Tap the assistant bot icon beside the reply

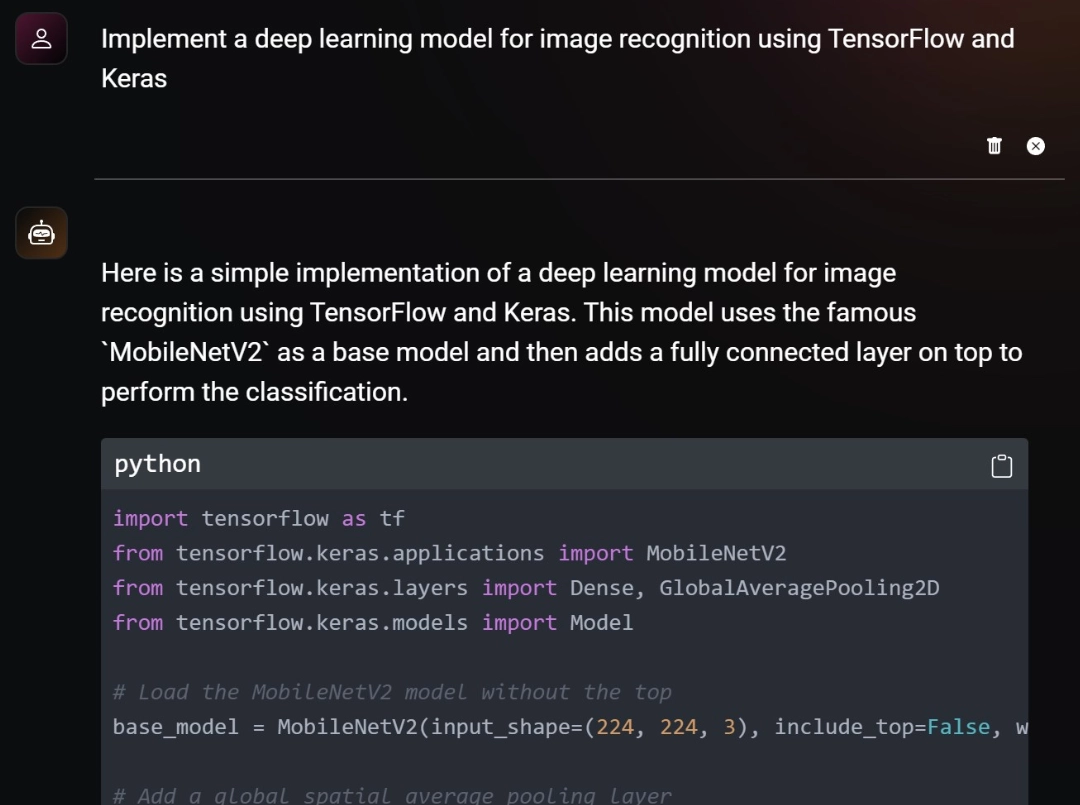(41, 232)
